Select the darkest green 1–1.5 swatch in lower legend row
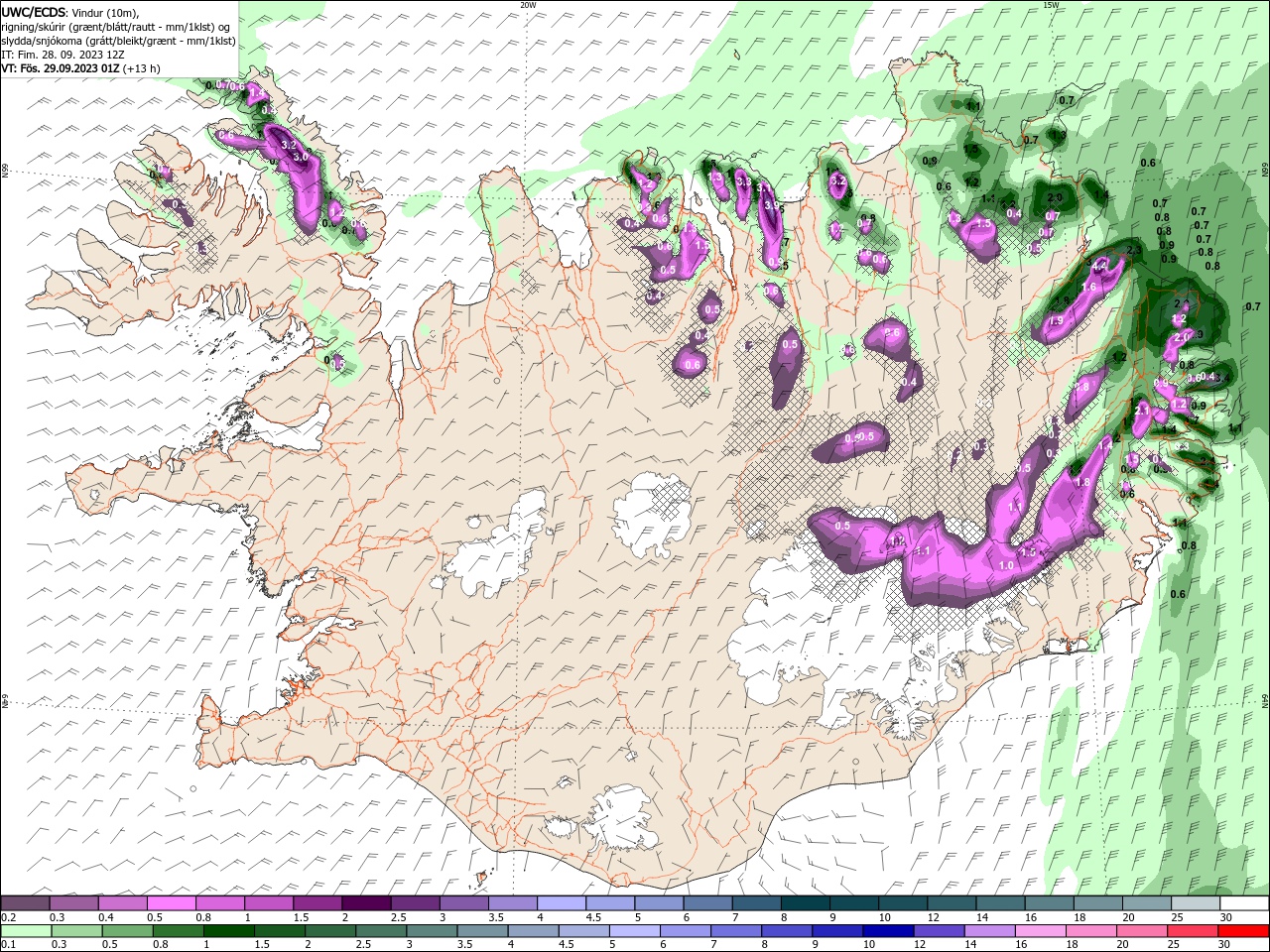The height and width of the screenshot is (952, 1270). tap(228, 930)
